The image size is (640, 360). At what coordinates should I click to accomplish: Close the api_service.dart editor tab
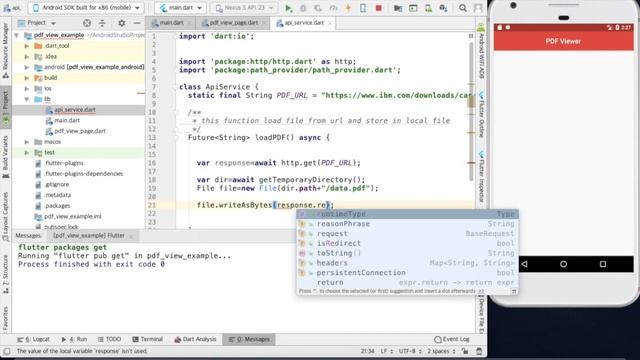[330, 23]
